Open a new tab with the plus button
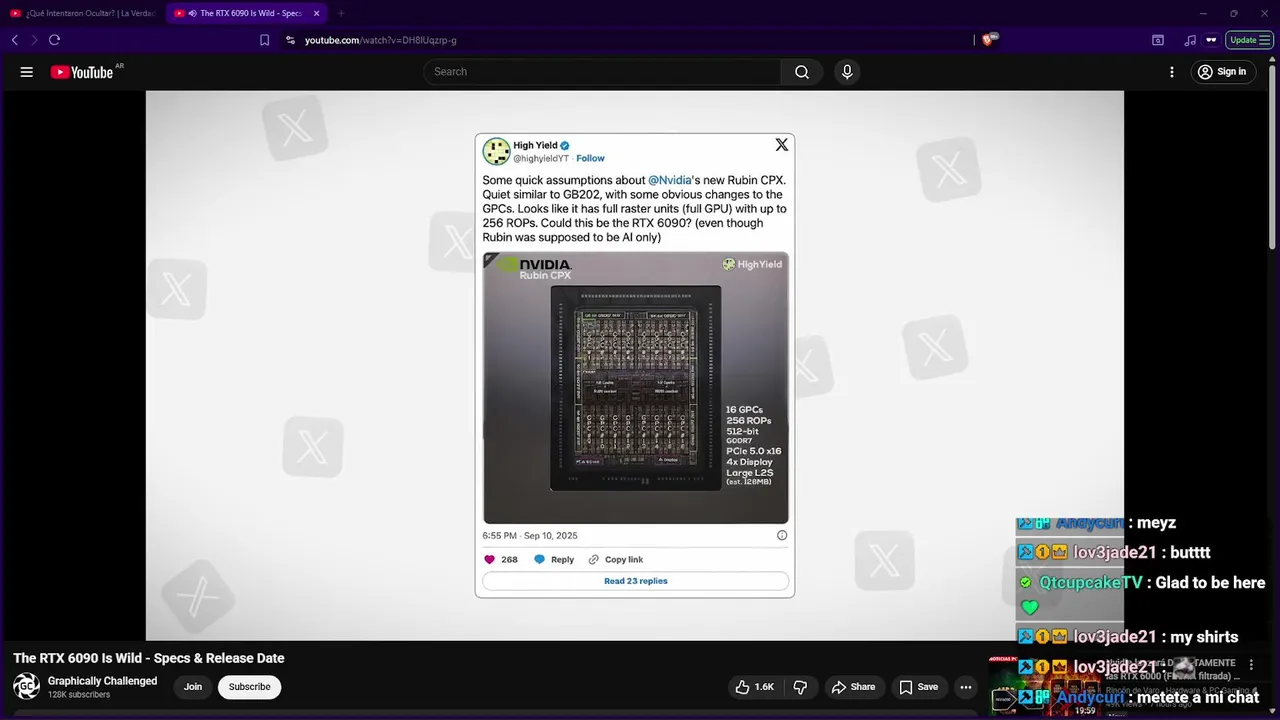Screen dimensions: 1280x720 point(341,13)
